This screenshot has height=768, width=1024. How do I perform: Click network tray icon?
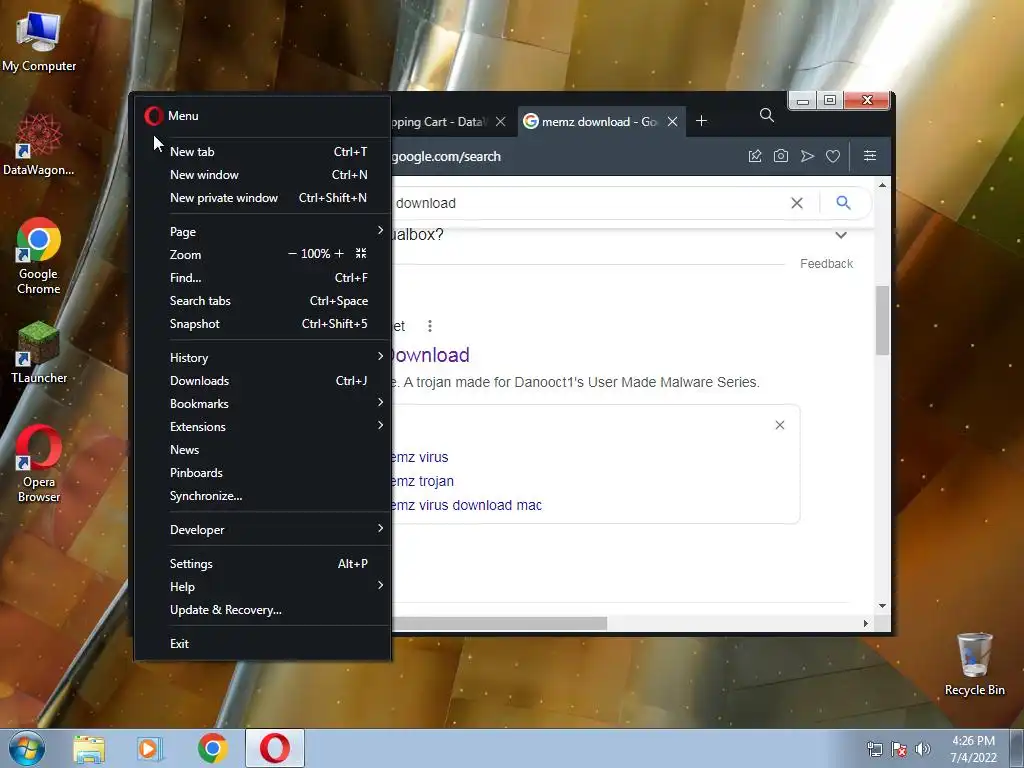click(x=874, y=749)
